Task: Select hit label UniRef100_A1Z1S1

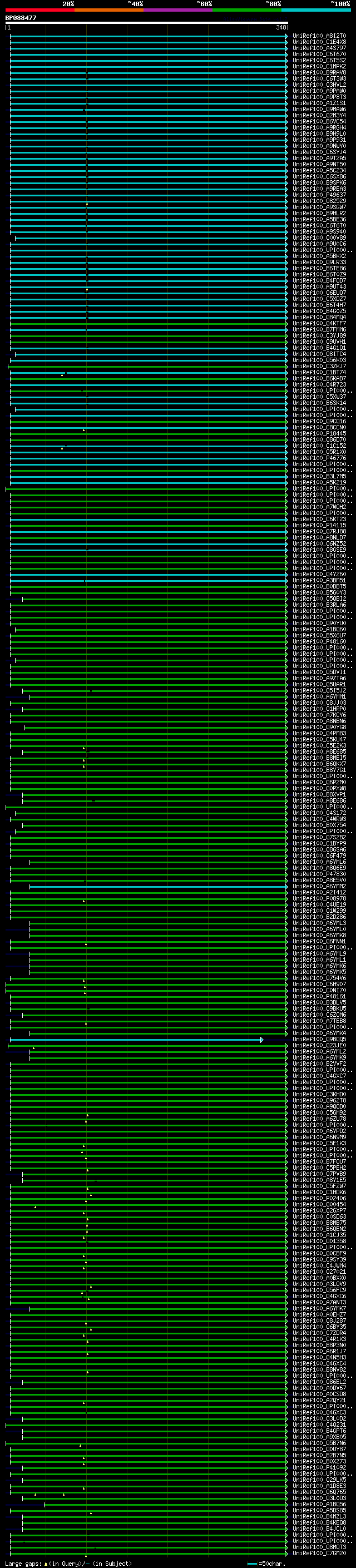Action: tap(319, 103)
